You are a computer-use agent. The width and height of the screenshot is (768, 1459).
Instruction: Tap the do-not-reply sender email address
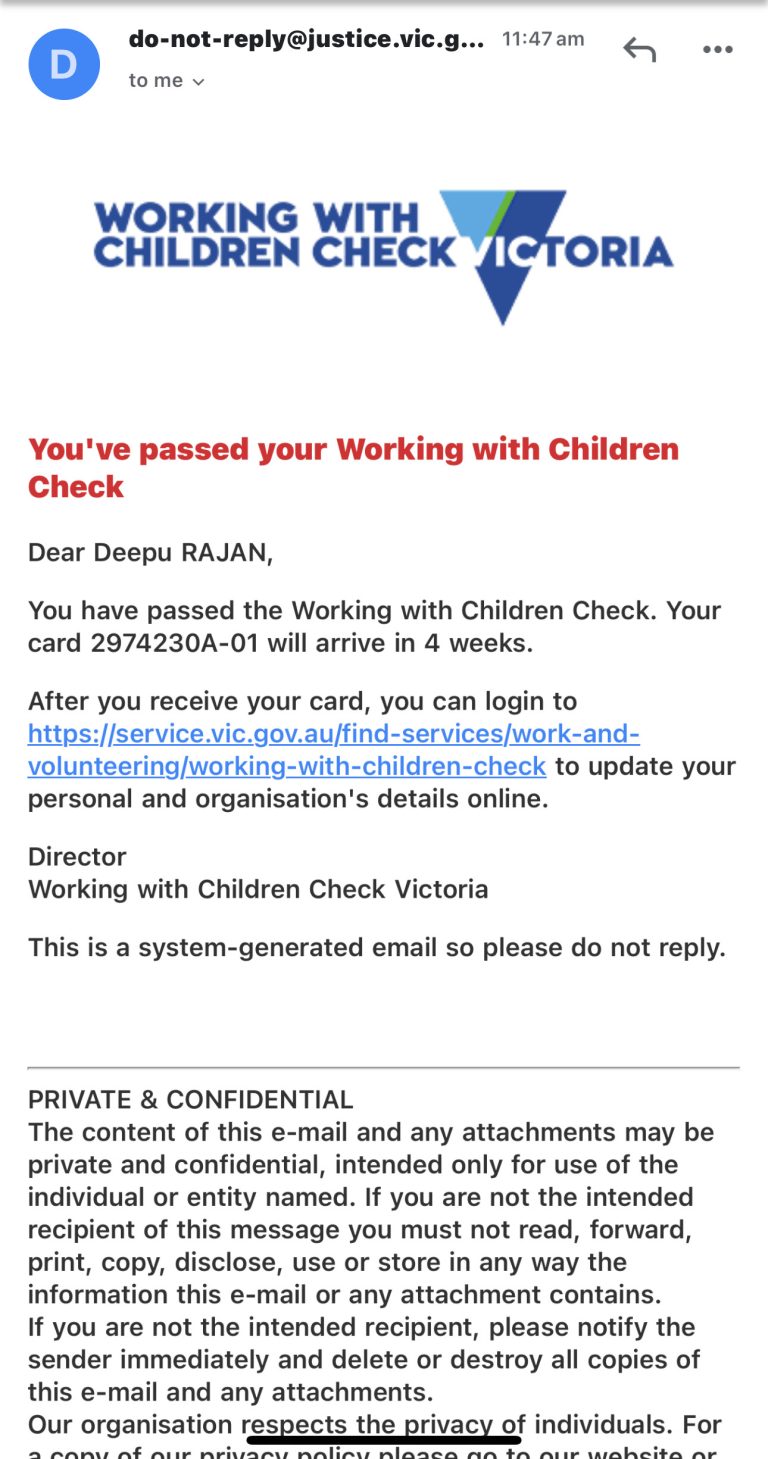[306, 40]
